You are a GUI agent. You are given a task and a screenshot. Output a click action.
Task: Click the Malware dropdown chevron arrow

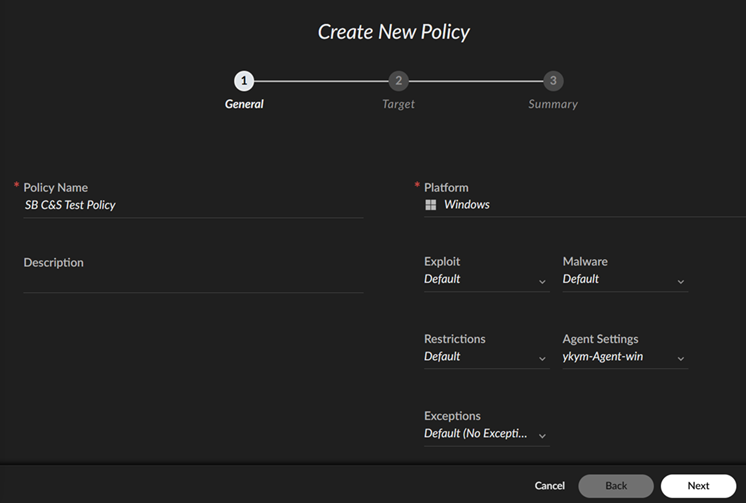point(681,282)
